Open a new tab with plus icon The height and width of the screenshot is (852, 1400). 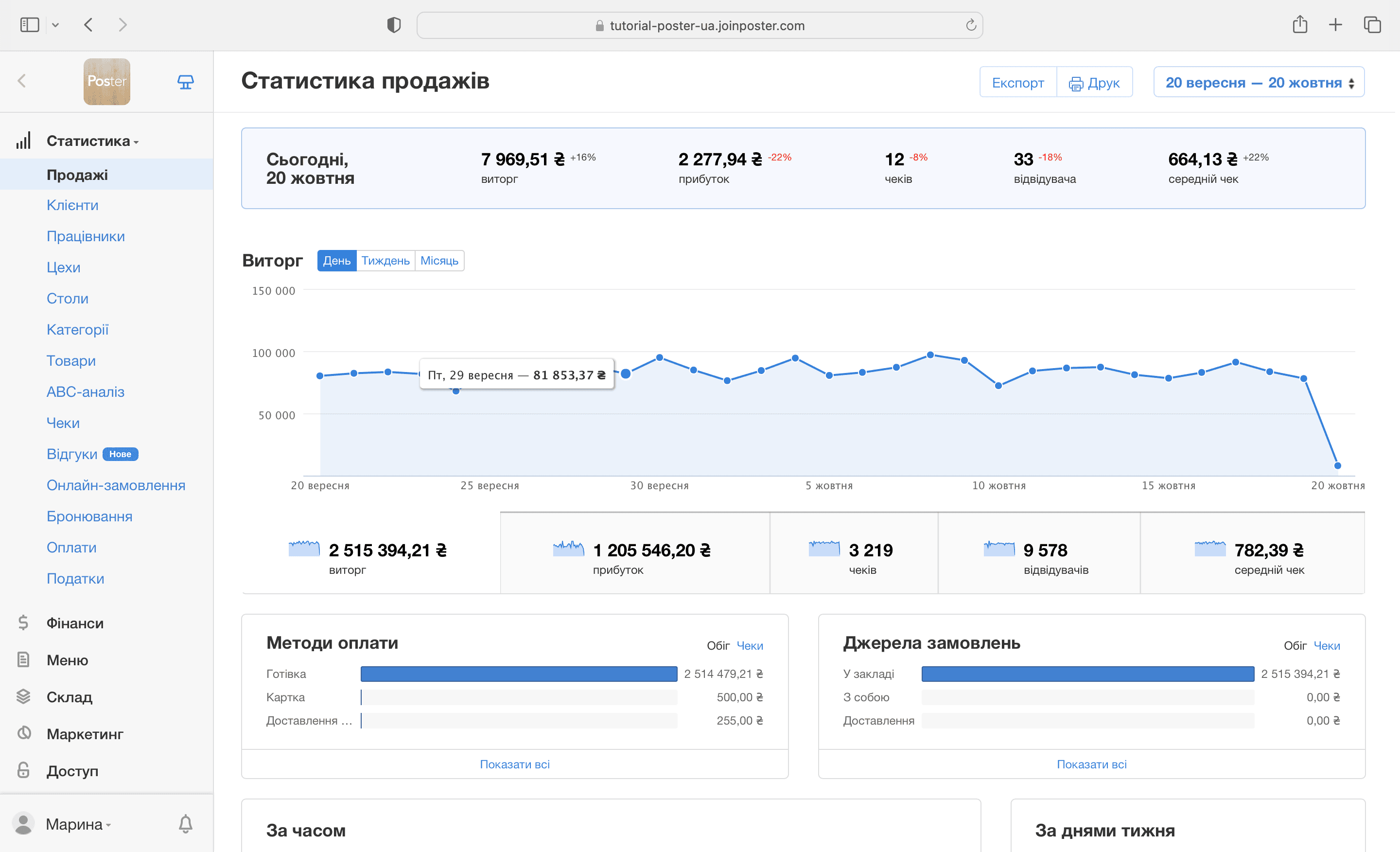tap(1336, 25)
